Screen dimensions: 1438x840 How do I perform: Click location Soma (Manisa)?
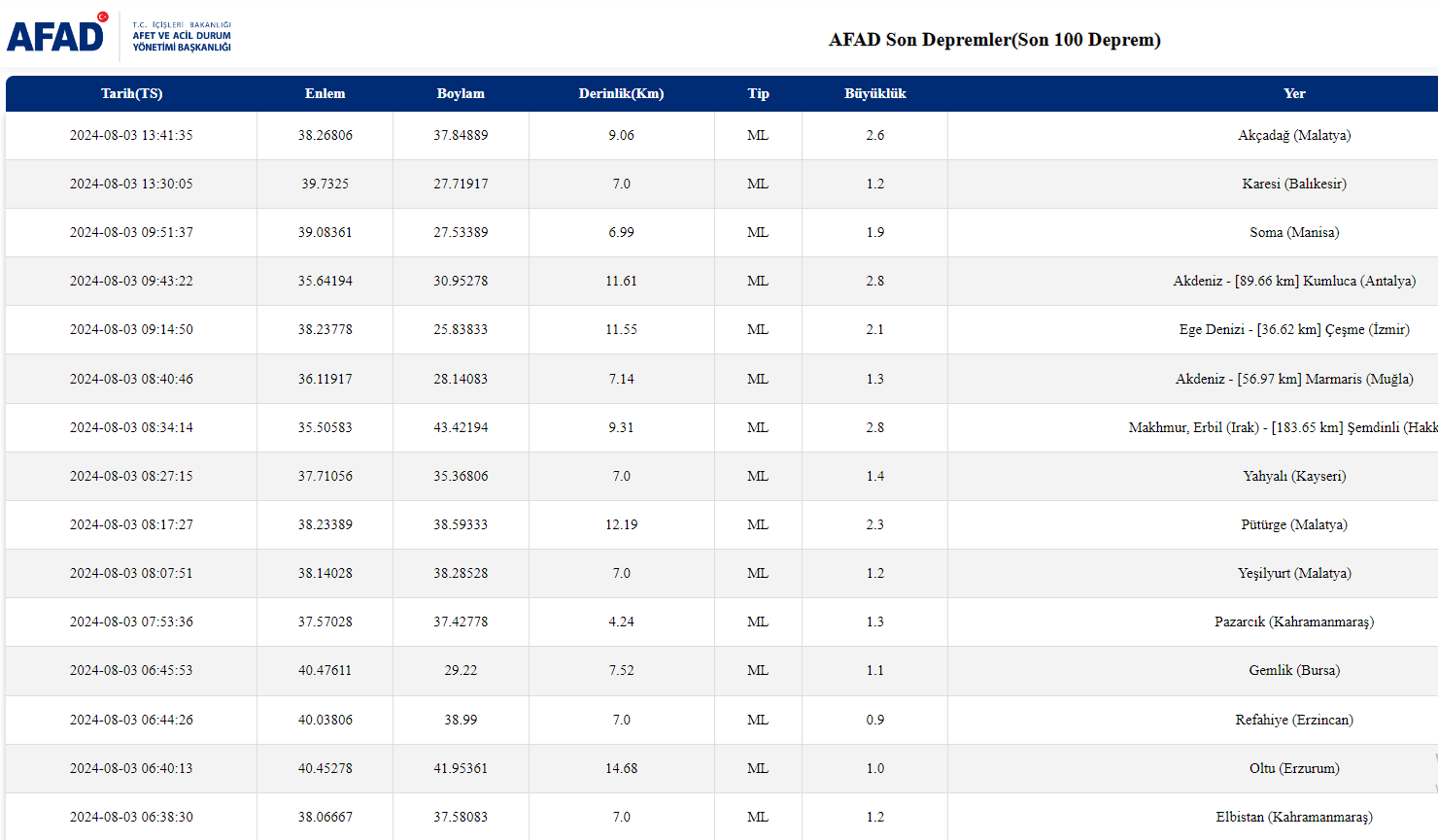tap(1294, 232)
